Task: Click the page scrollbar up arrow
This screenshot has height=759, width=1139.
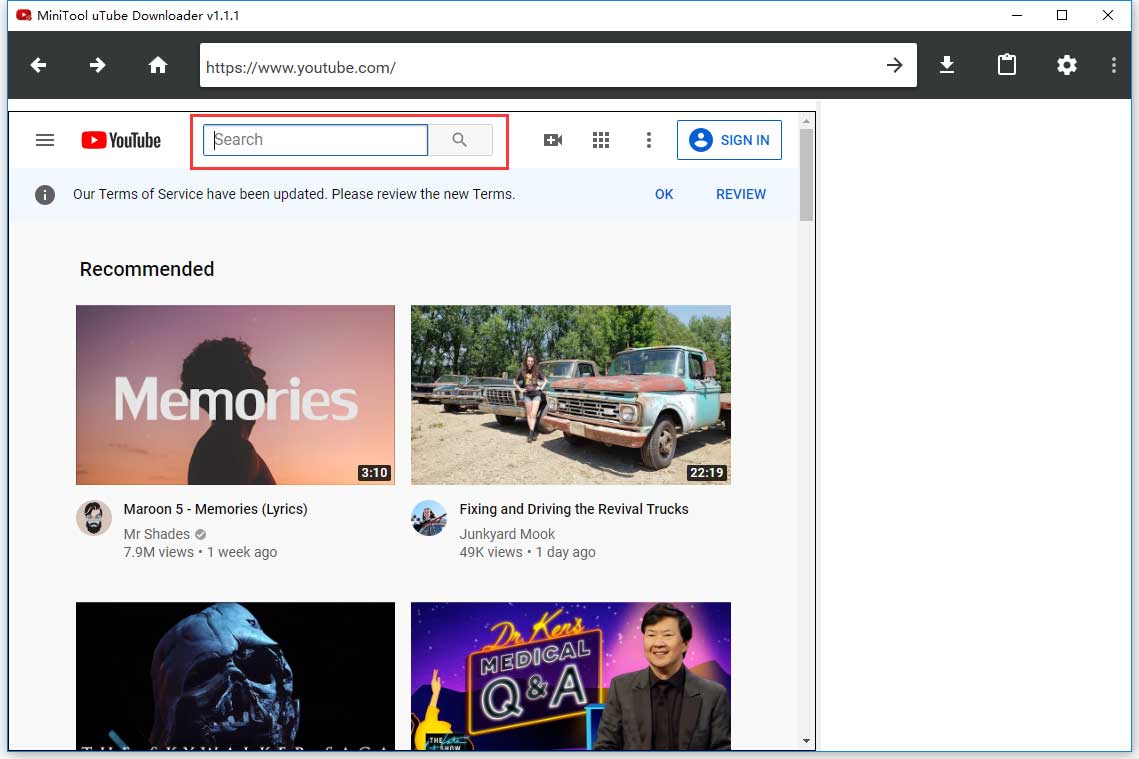Action: (806, 121)
